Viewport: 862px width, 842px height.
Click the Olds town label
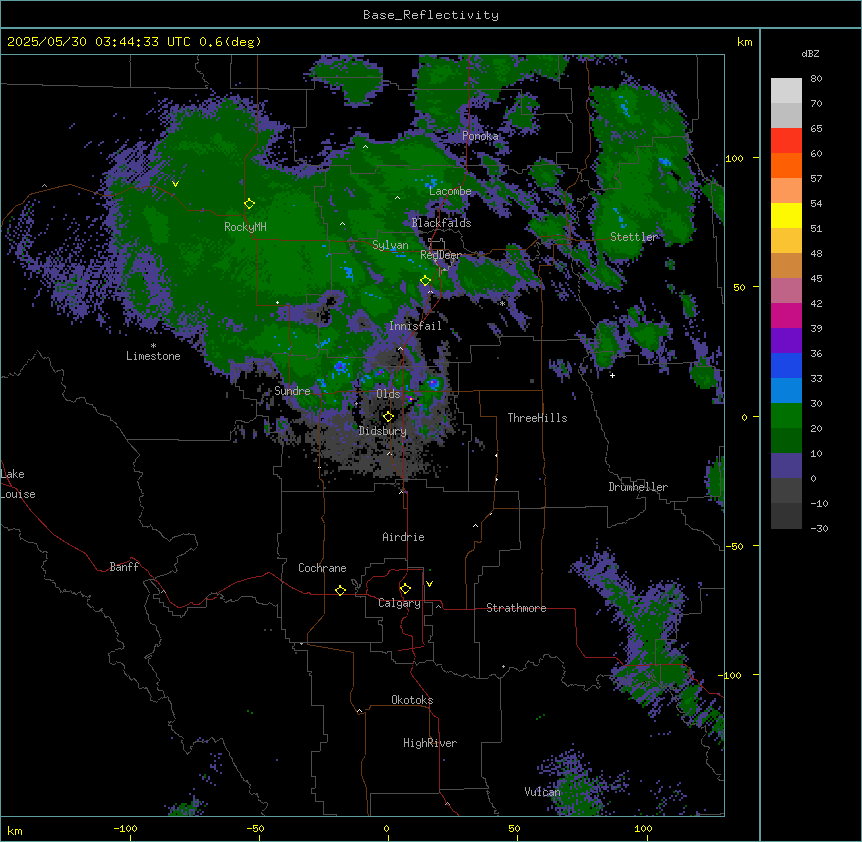pyautogui.click(x=388, y=394)
